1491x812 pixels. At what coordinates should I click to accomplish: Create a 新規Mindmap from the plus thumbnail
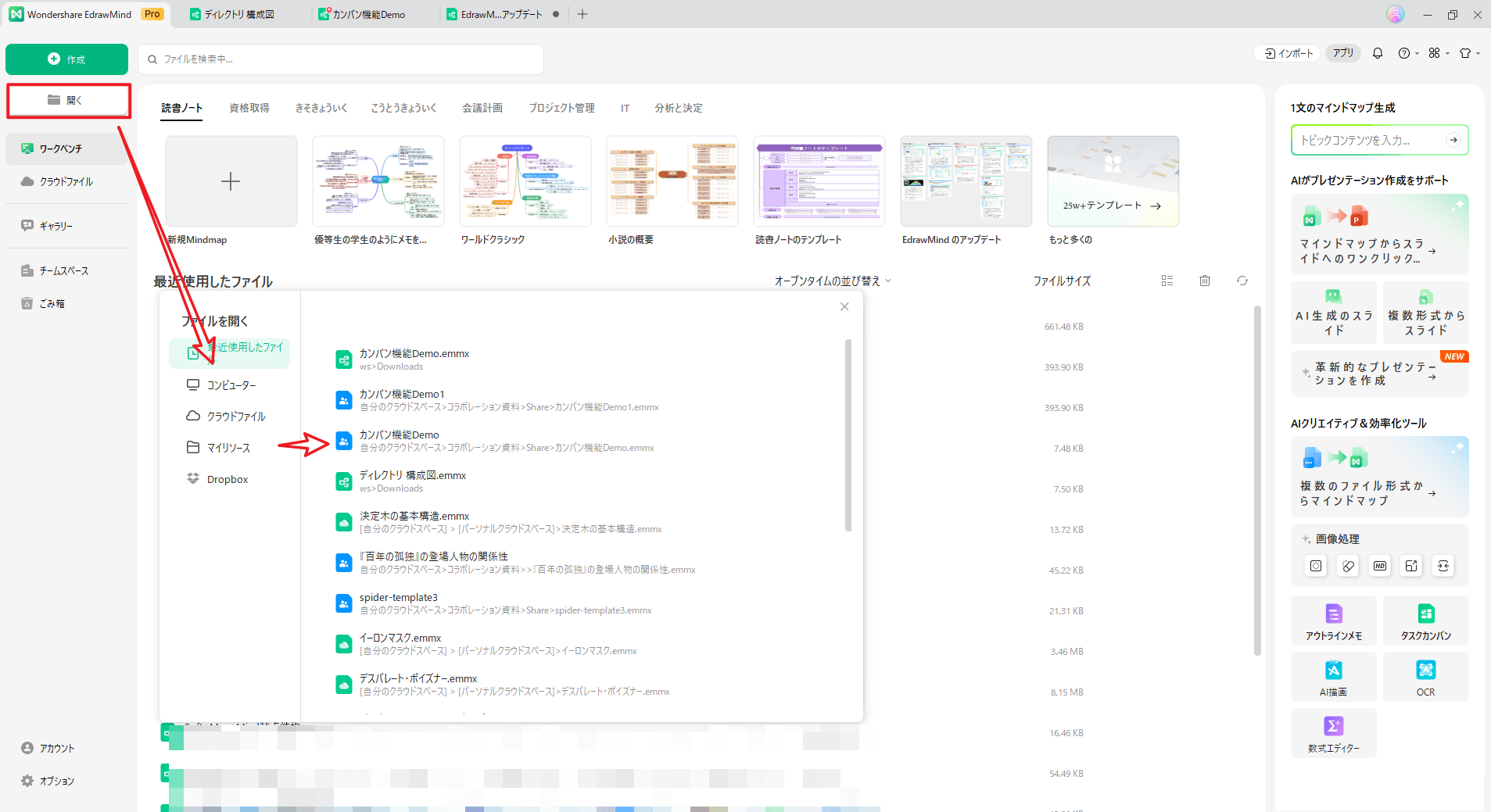point(231,181)
